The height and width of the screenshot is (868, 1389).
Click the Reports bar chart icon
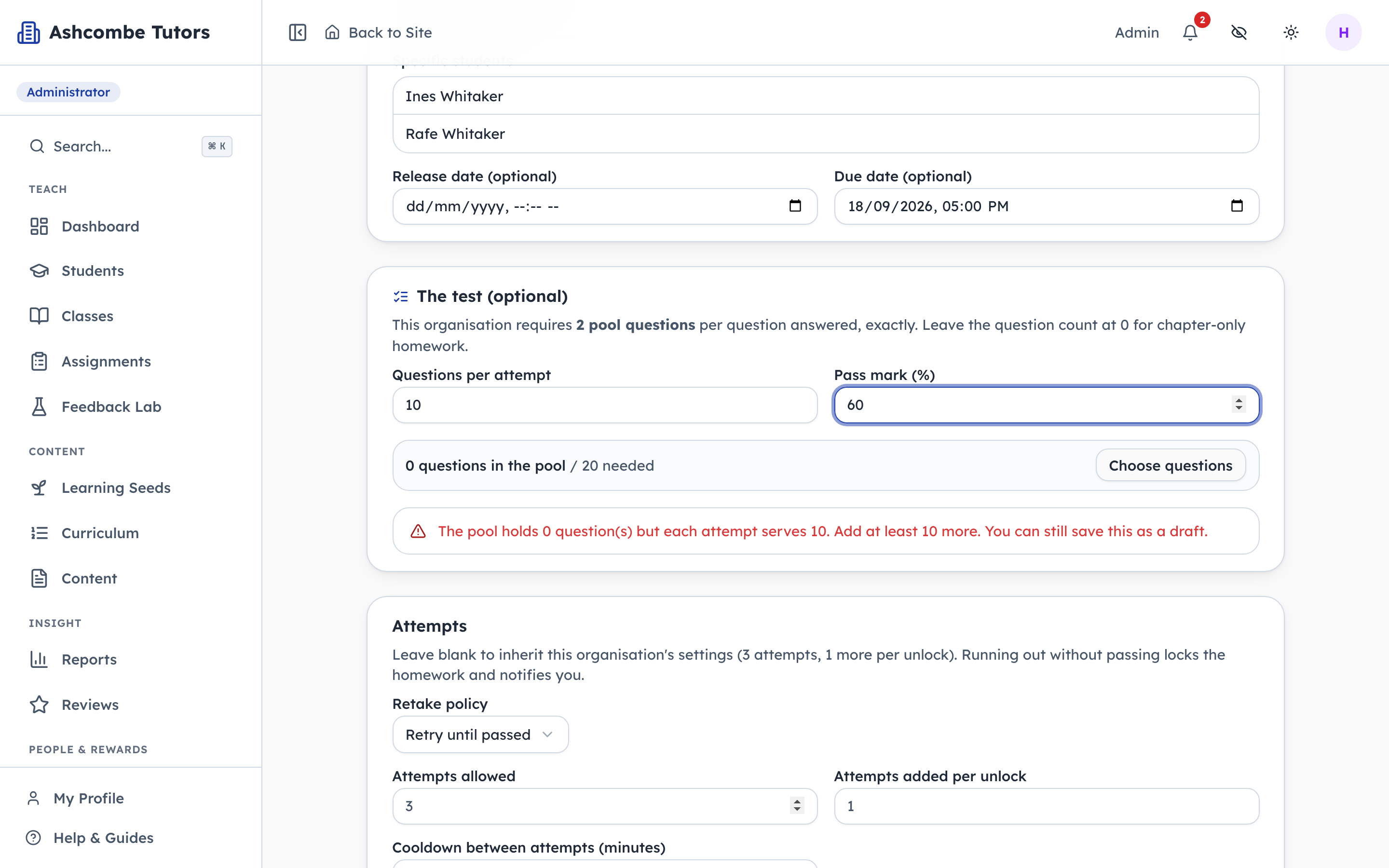coord(39,659)
